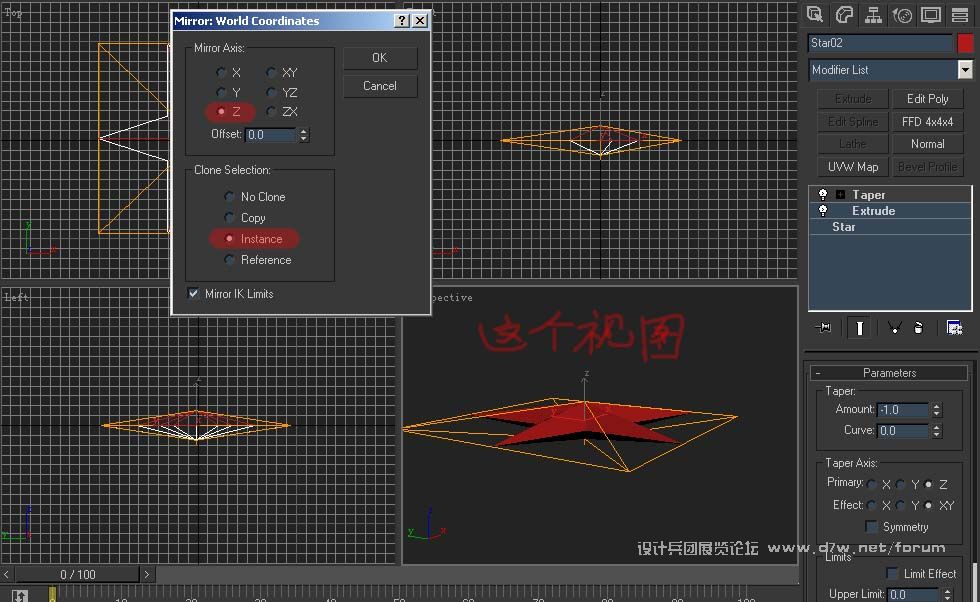Close the Mirror dialog with X
Image resolution: width=980 pixels, height=602 pixels.
point(420,21)
